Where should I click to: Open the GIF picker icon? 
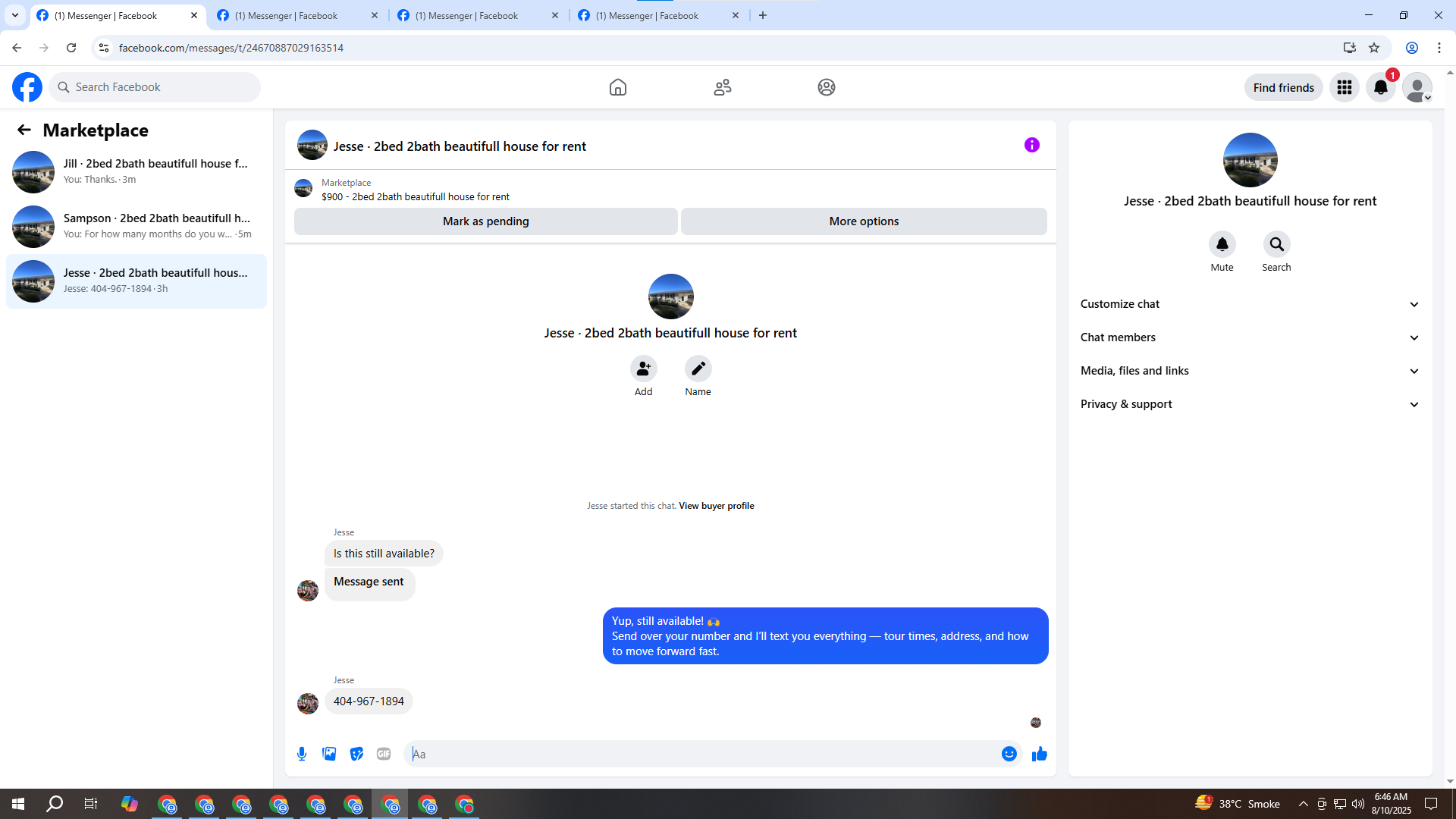(384, 754)
